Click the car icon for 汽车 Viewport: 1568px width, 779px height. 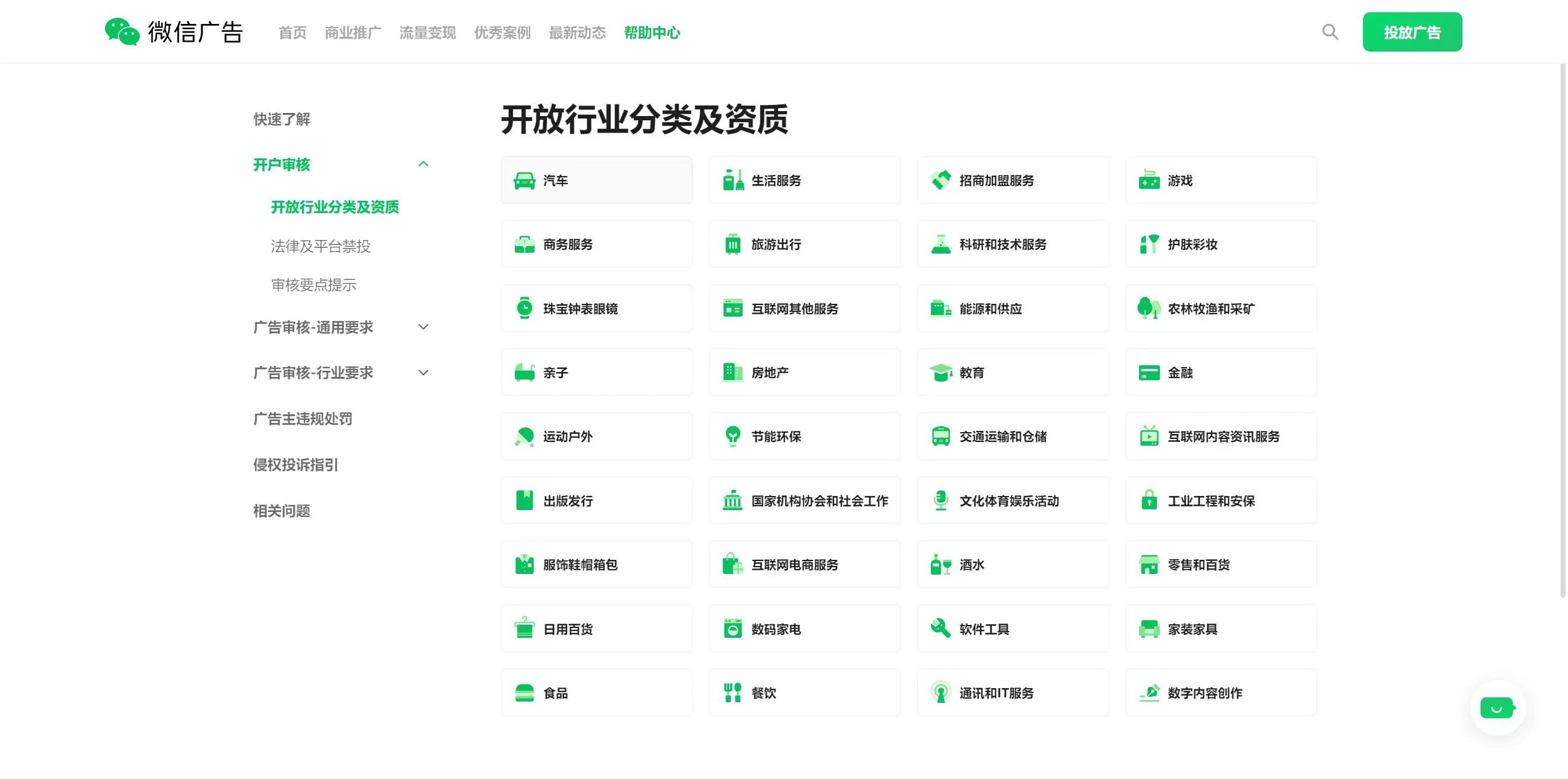(524, 180)
